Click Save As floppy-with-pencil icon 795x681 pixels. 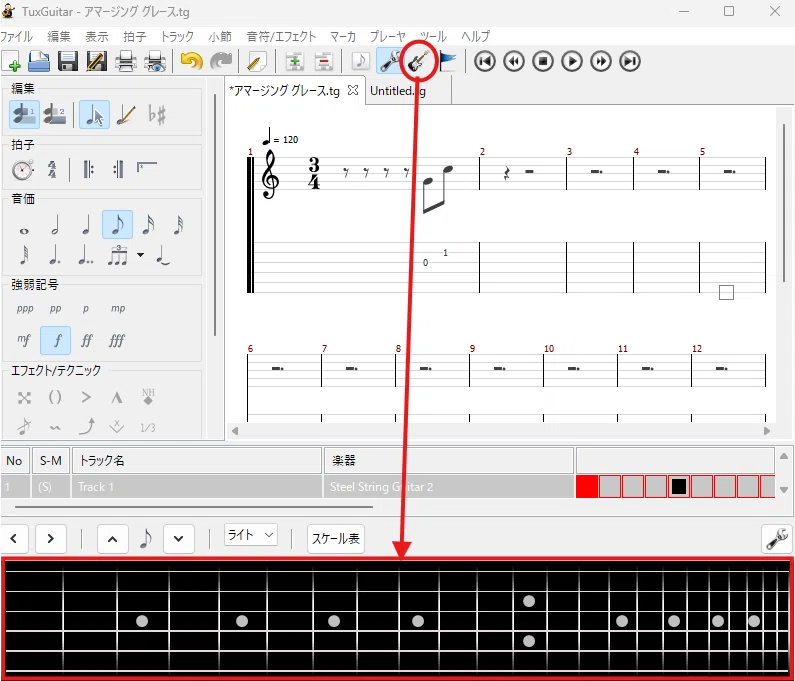[x=96, y=61]
